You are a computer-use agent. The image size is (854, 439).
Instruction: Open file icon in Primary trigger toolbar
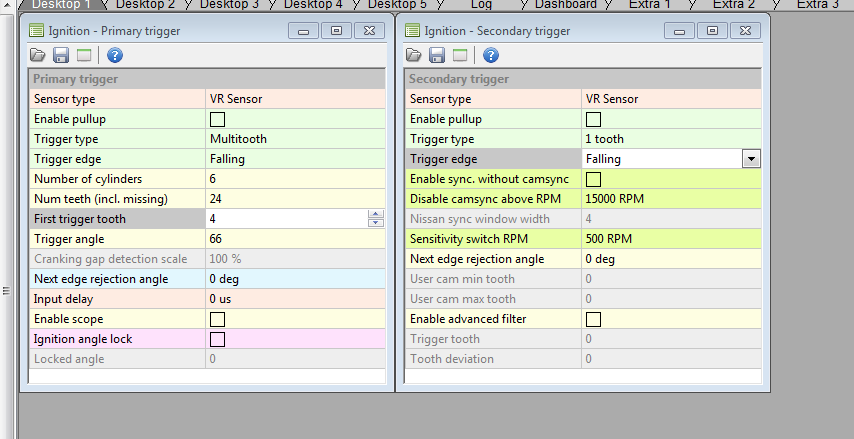coord(37,55)
